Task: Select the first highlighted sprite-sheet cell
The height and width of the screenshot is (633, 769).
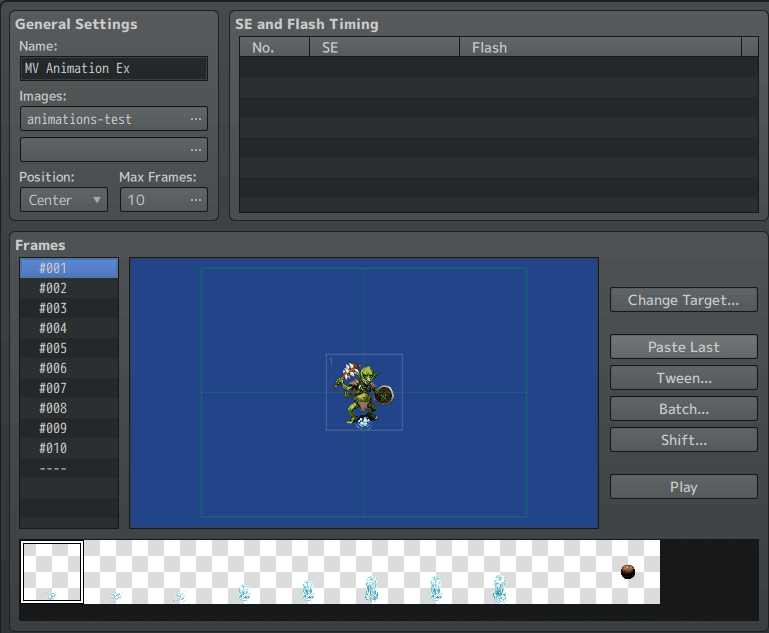Action: (x=52, y=572)
